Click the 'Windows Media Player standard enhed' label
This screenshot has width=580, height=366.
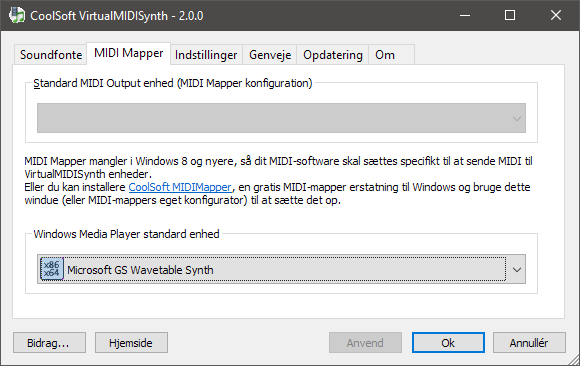pyautogui.click(x=126, y=234)
